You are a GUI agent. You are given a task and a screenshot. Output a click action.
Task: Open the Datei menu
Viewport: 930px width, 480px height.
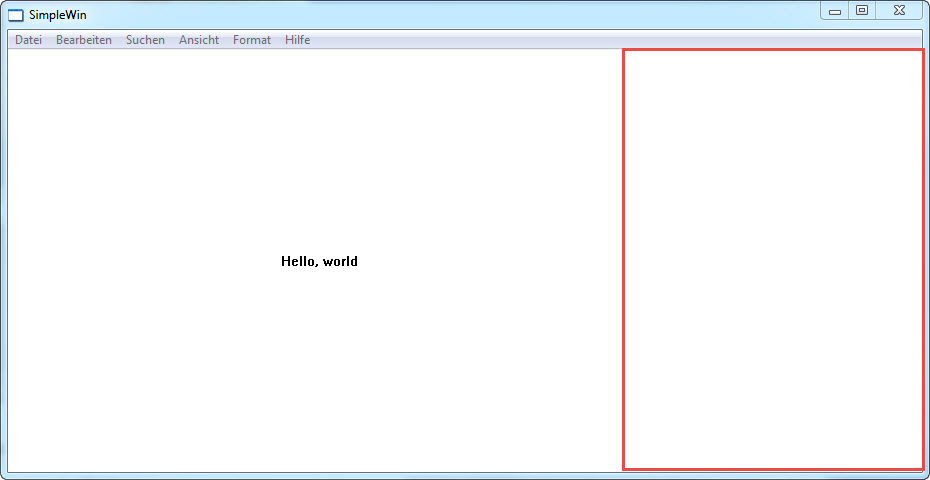point(28,40)
